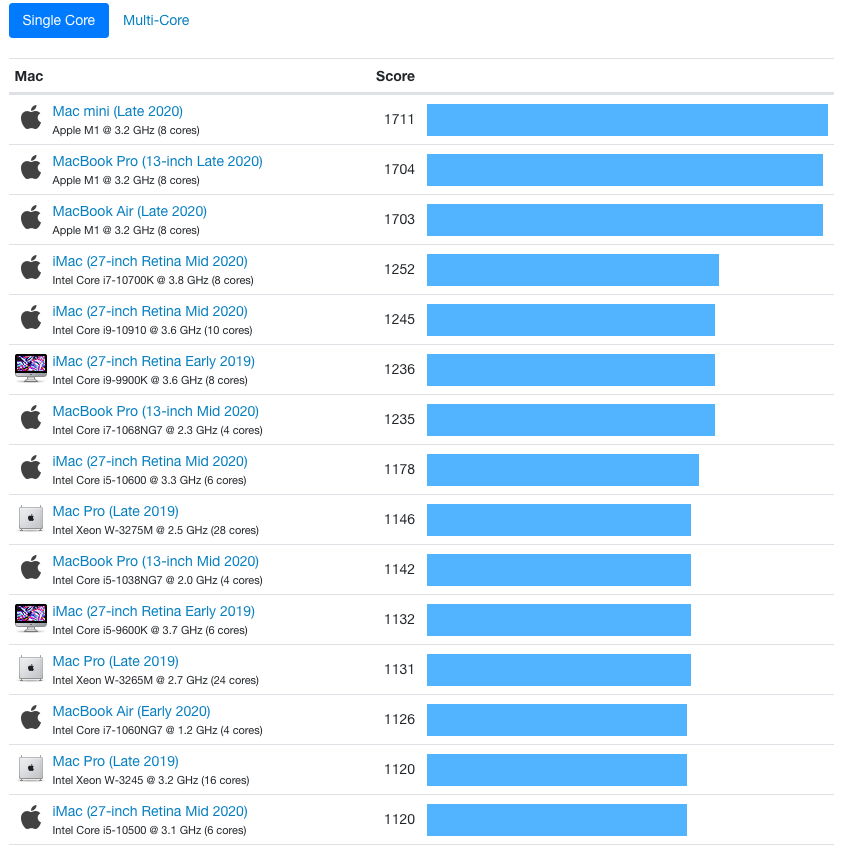Open the MacBook Air (Early 2020) link

pos(131,711)
